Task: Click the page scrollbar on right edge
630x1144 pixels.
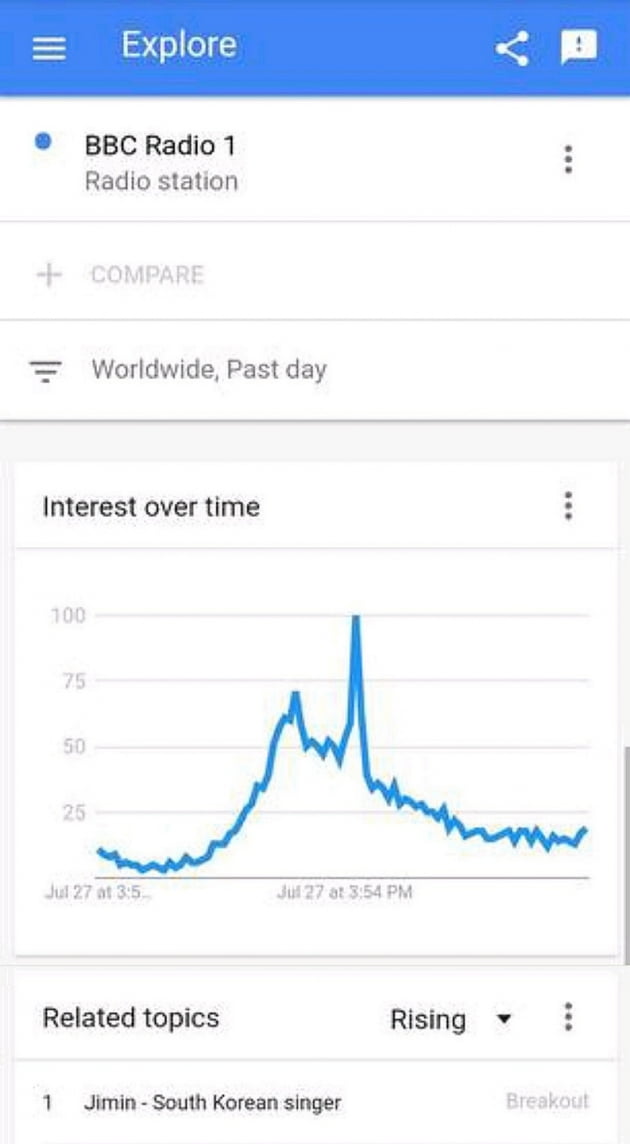Action: pyautogui.click(x=625, y=850)
